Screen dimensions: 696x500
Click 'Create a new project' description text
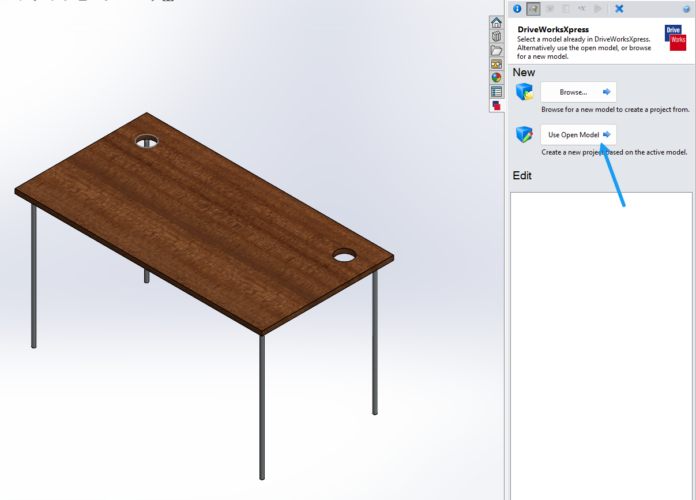coord(614,152)
